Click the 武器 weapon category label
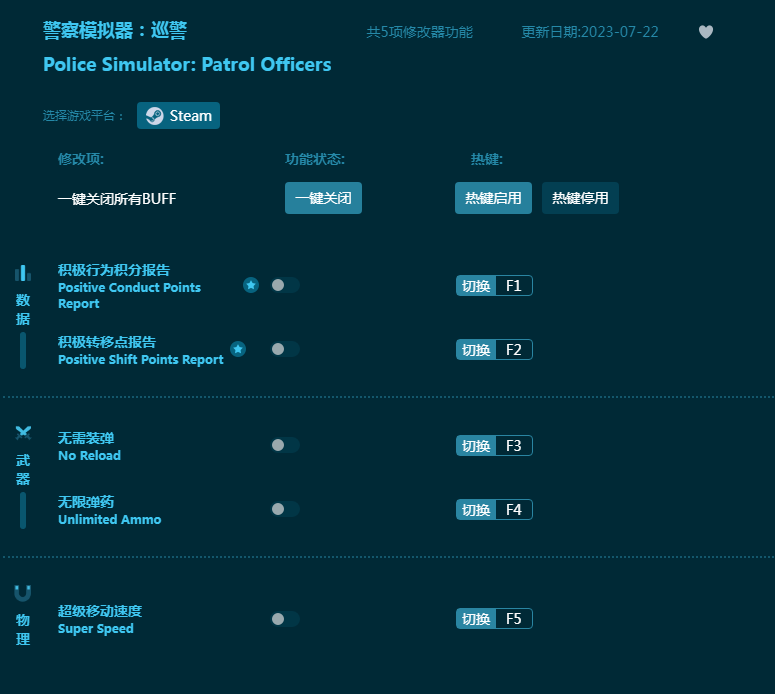The height and width of the screenshot is (694, 775). [23, 470]
